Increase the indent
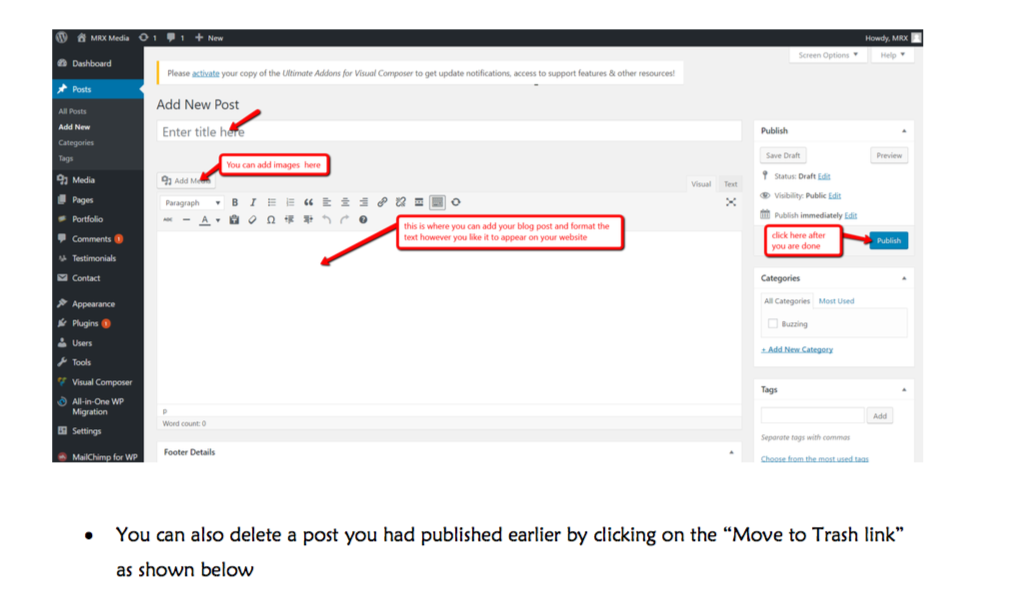 click(x=308, y=220)
